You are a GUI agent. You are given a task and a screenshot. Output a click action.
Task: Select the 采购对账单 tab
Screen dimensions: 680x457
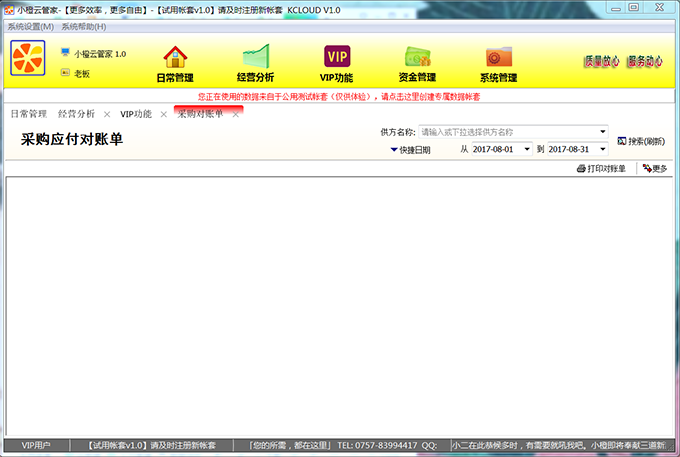point(200,114)
